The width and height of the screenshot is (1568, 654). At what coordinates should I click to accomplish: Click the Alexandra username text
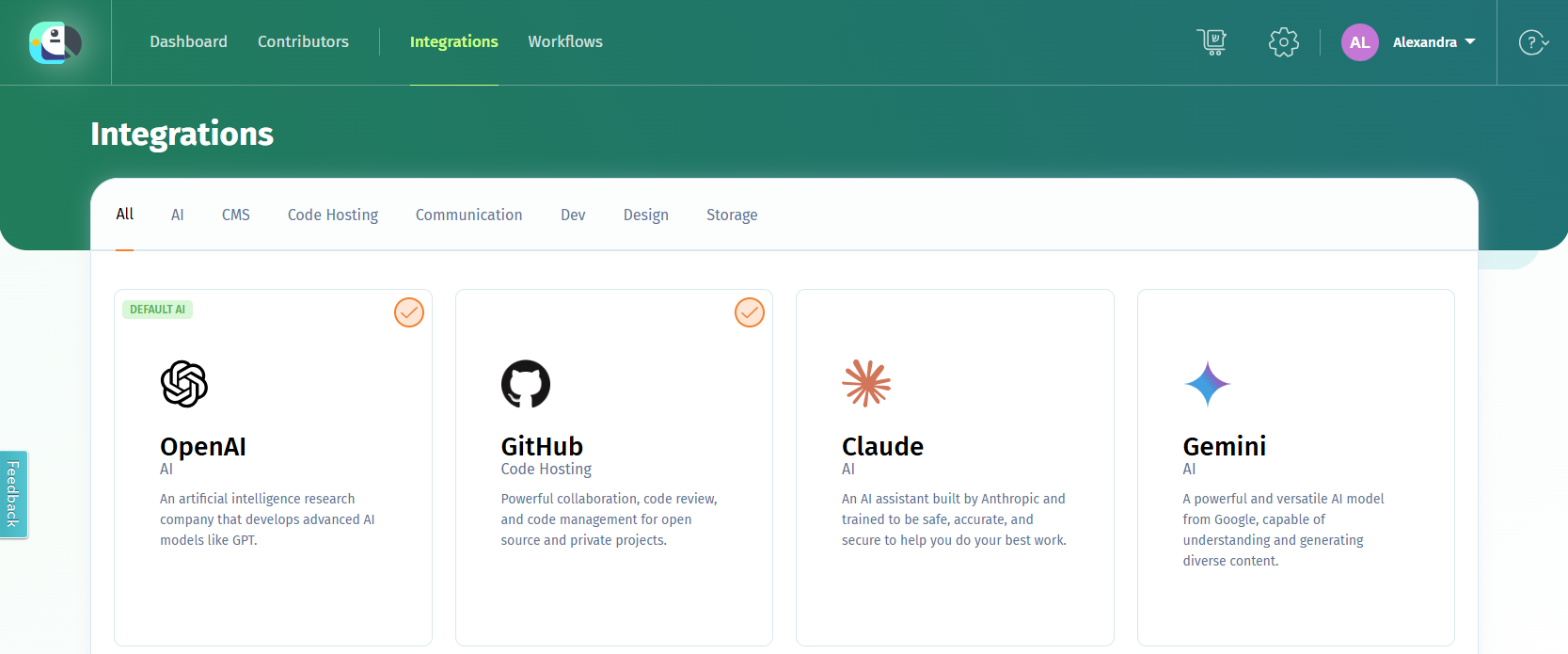click(x=1425, y=42)
